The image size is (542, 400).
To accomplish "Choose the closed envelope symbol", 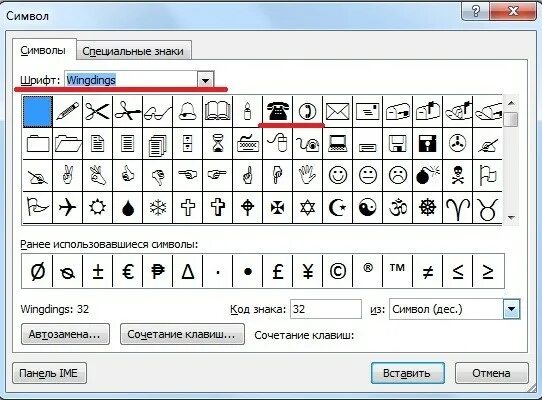I will click(x=338, y=112).
